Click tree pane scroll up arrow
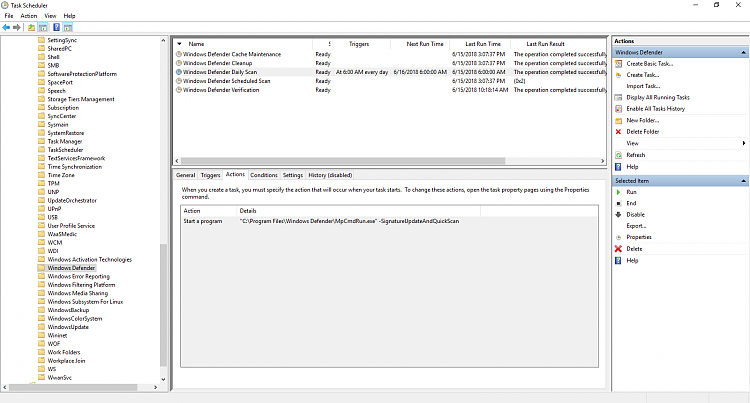Image resolution: width=750 pixels, height=403 pixels. (163, 41)
